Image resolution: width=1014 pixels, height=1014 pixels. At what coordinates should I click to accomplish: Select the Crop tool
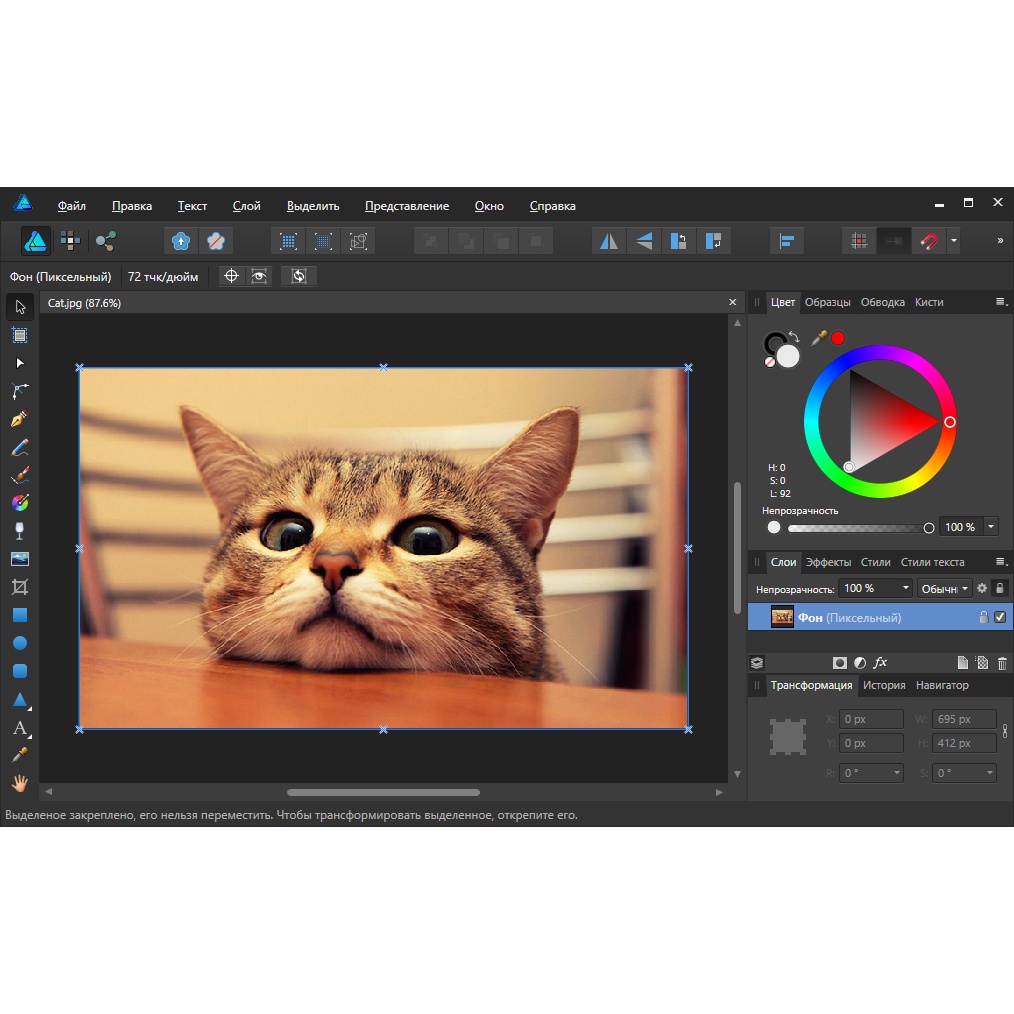19,587
